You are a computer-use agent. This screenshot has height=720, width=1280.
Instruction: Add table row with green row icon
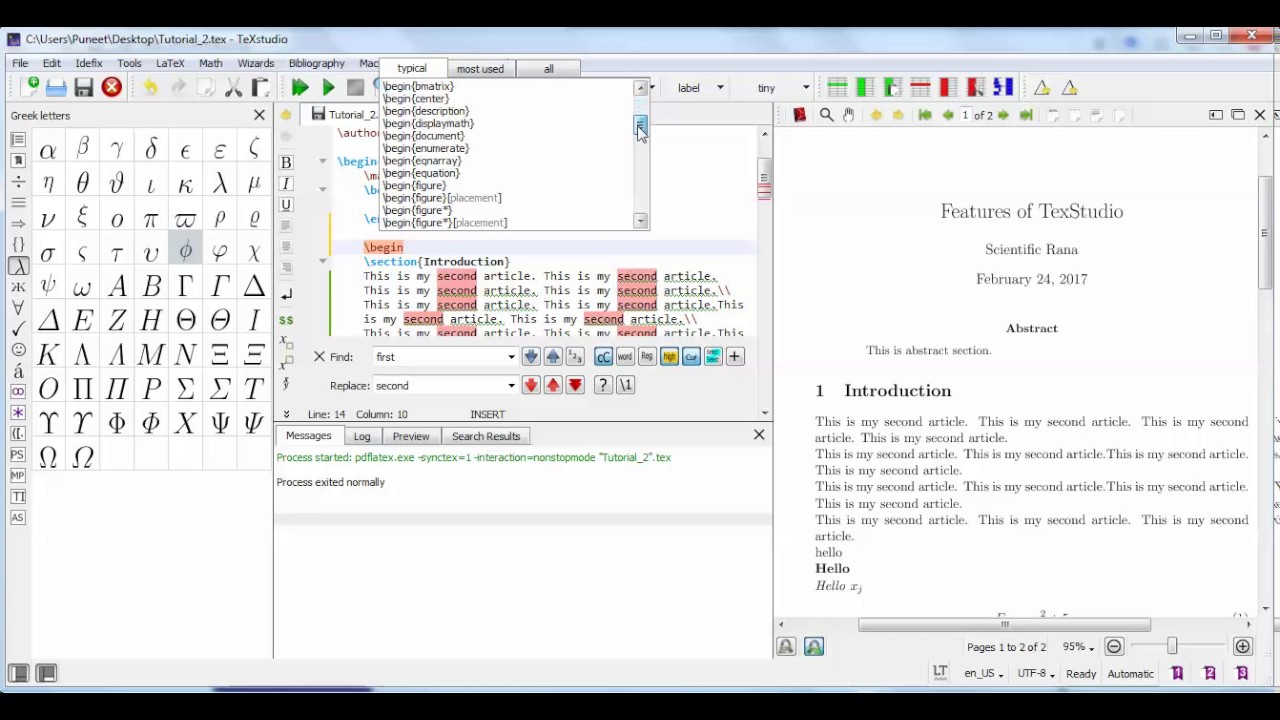pos(838,88)
